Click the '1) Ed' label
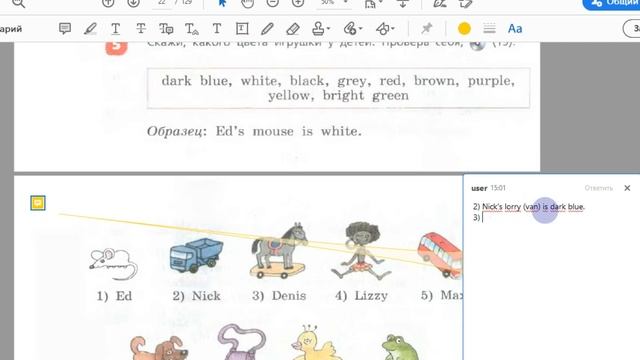Viewport: 640px width, 360px height. click(114, 296)
